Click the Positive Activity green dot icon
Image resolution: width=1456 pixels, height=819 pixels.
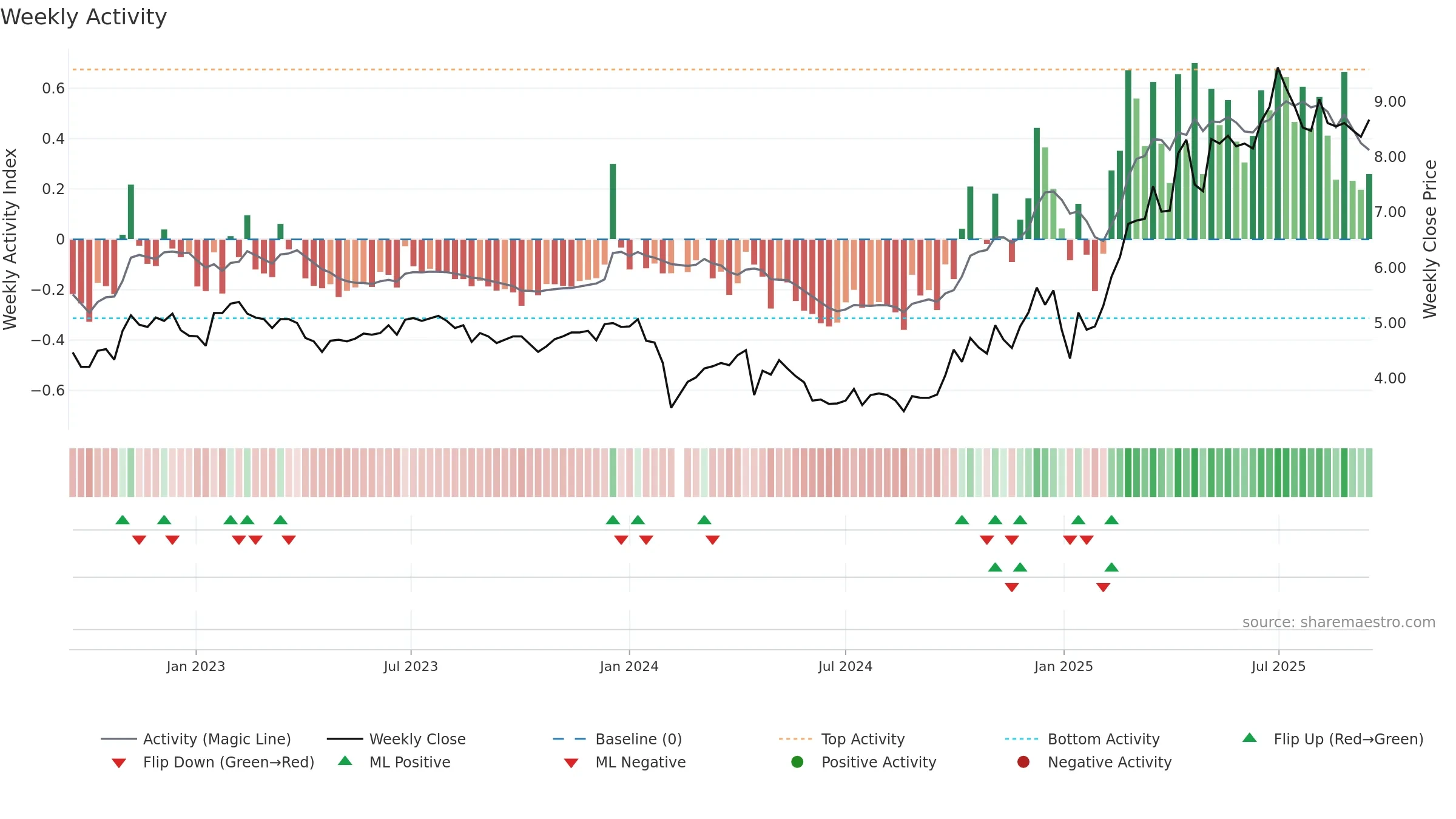pyautogui.click(x=798, y=762)
